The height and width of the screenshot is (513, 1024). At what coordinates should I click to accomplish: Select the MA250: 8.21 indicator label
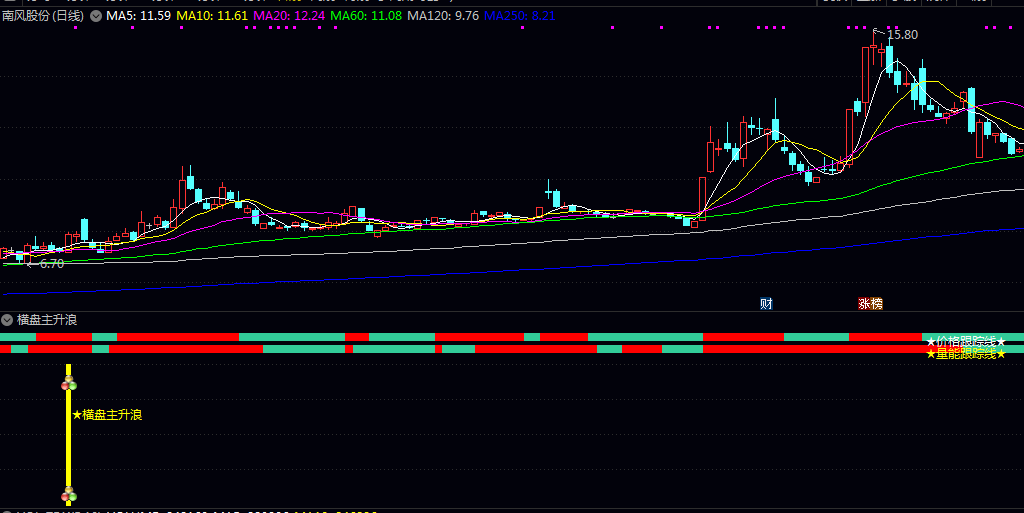520,16
